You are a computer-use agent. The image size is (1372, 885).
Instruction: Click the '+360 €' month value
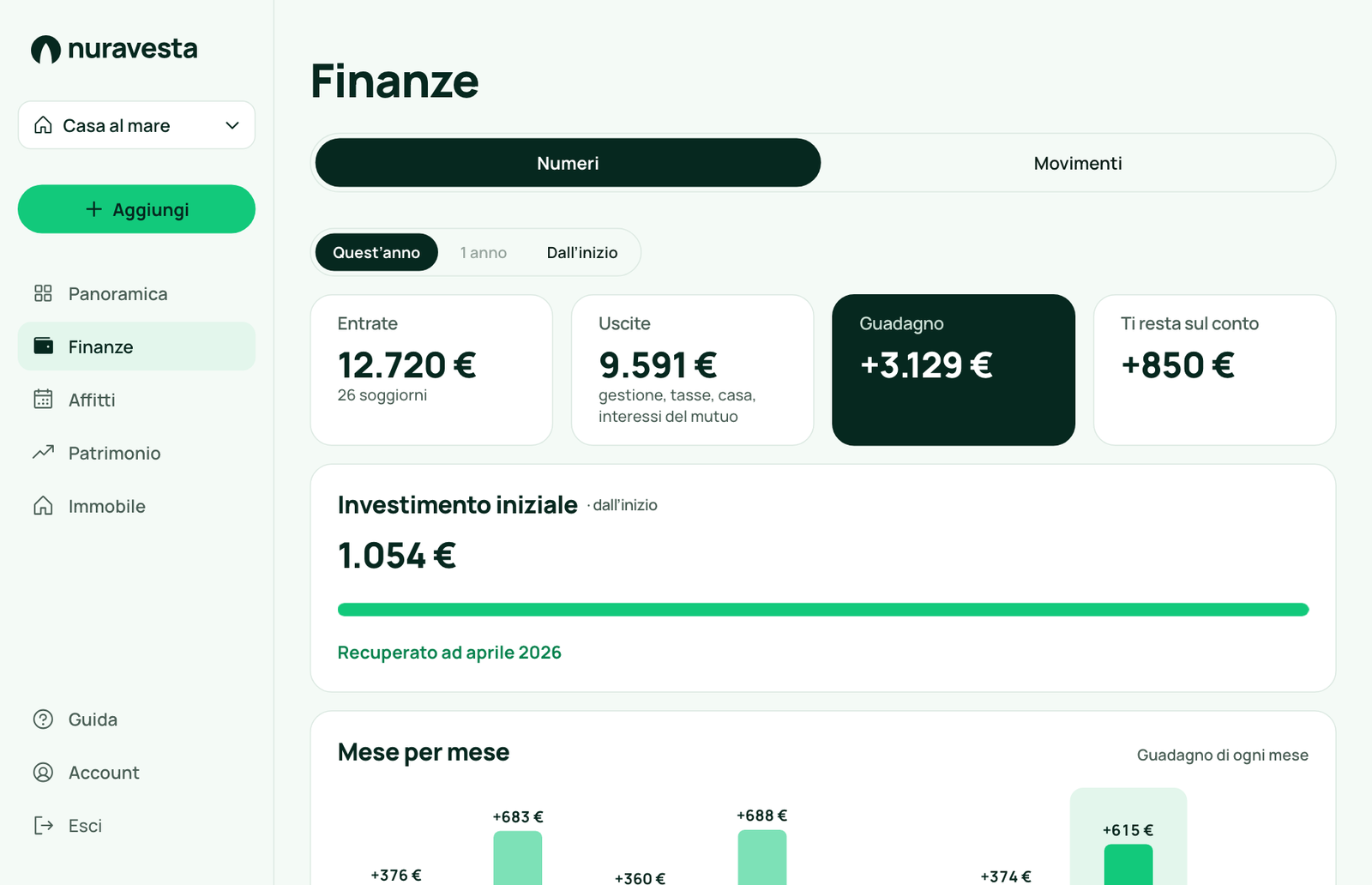point(640,878)
